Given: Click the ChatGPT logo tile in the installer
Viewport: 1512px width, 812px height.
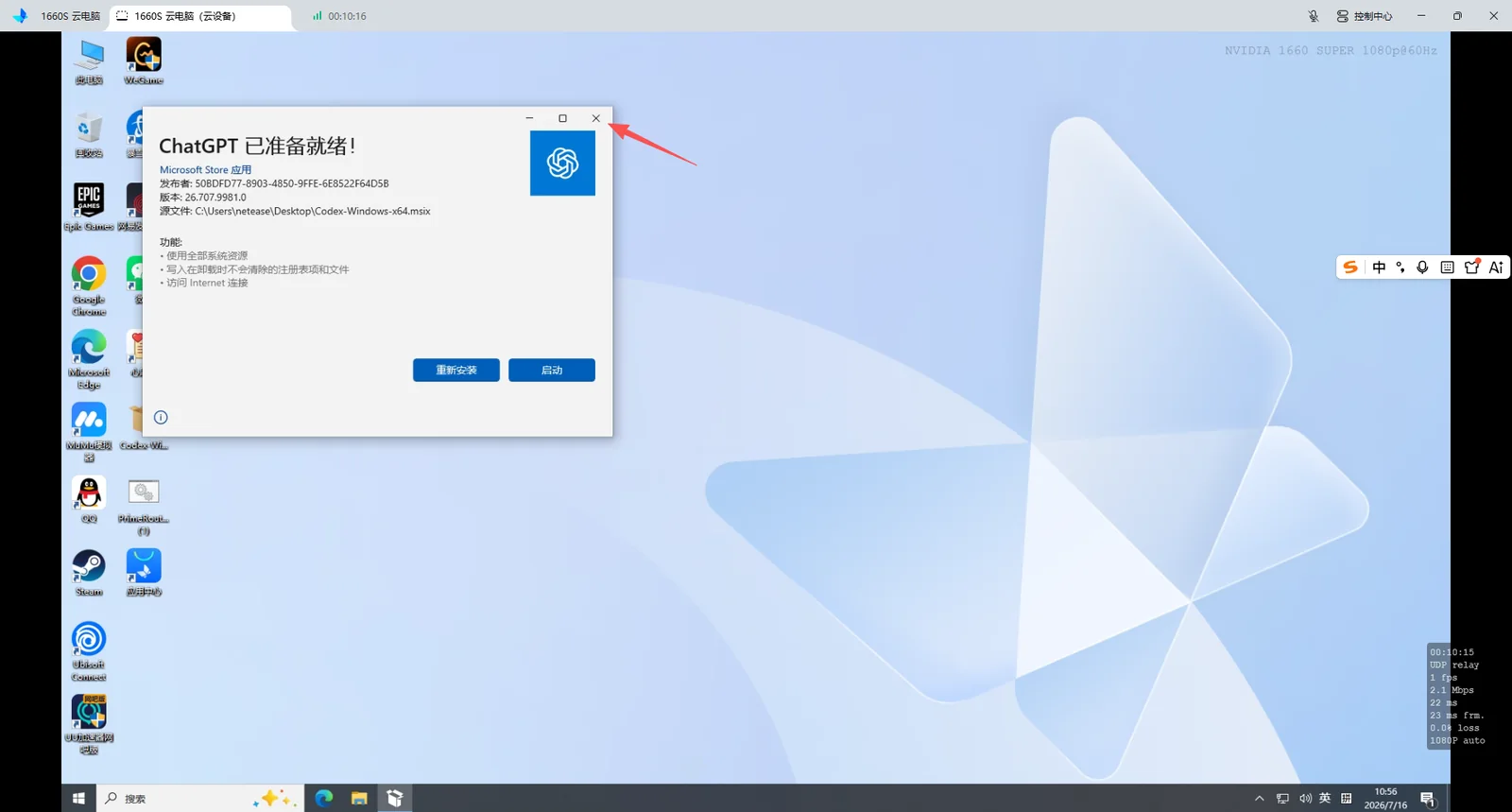Looking at the screenshot, I should [562, 164].
